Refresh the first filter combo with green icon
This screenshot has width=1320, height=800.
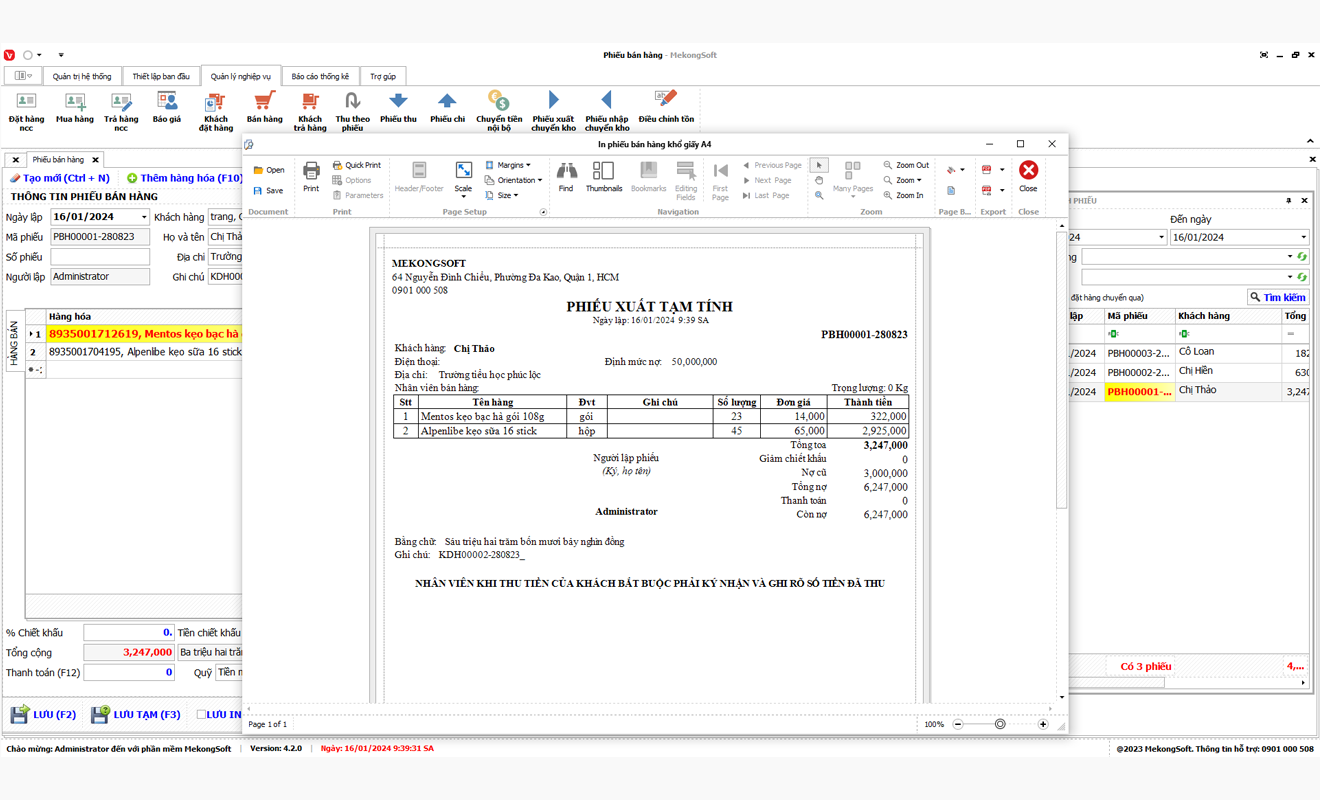[x=1302, y=257]
